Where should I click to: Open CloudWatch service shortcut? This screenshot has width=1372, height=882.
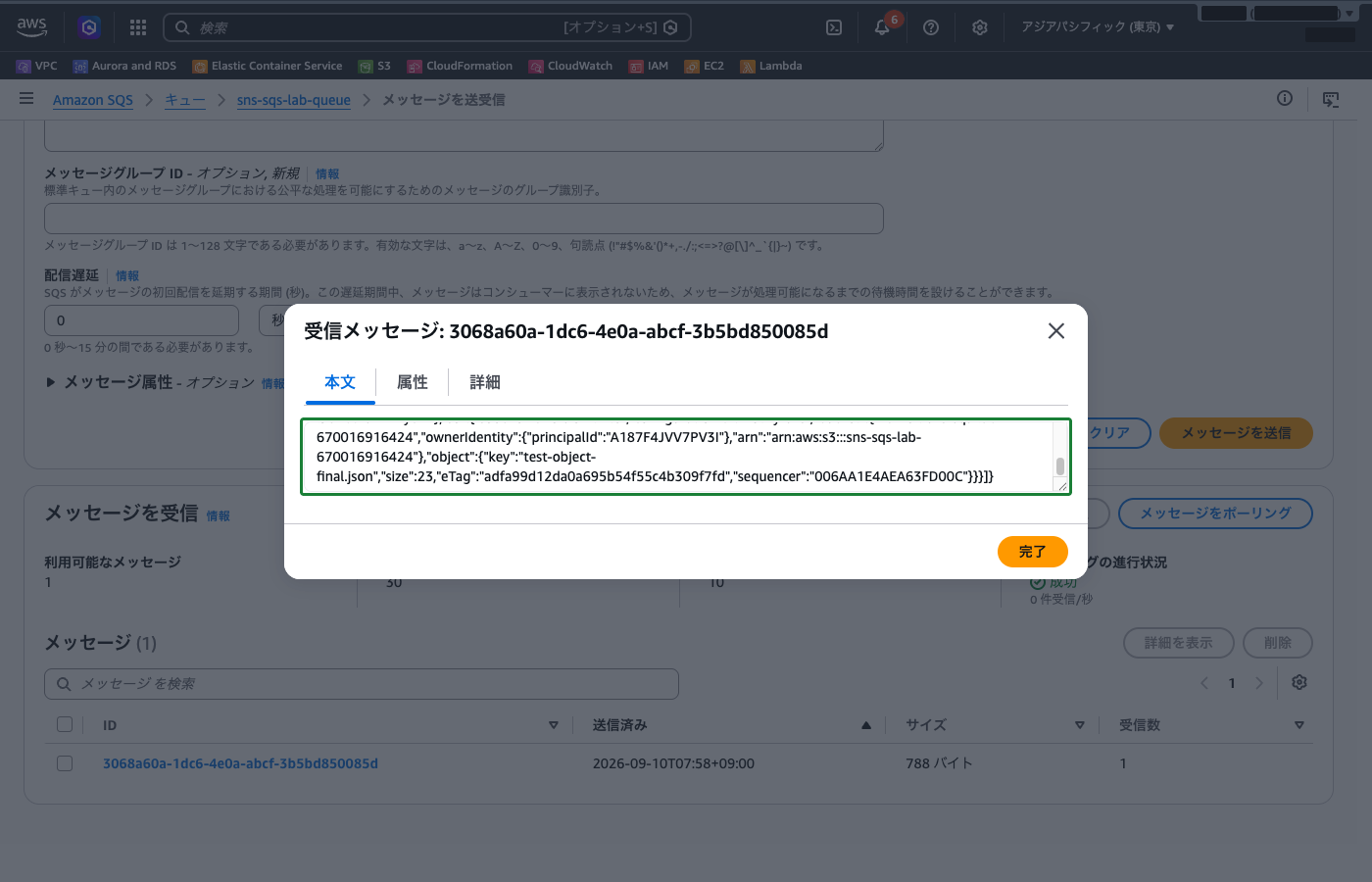[570, 66]
